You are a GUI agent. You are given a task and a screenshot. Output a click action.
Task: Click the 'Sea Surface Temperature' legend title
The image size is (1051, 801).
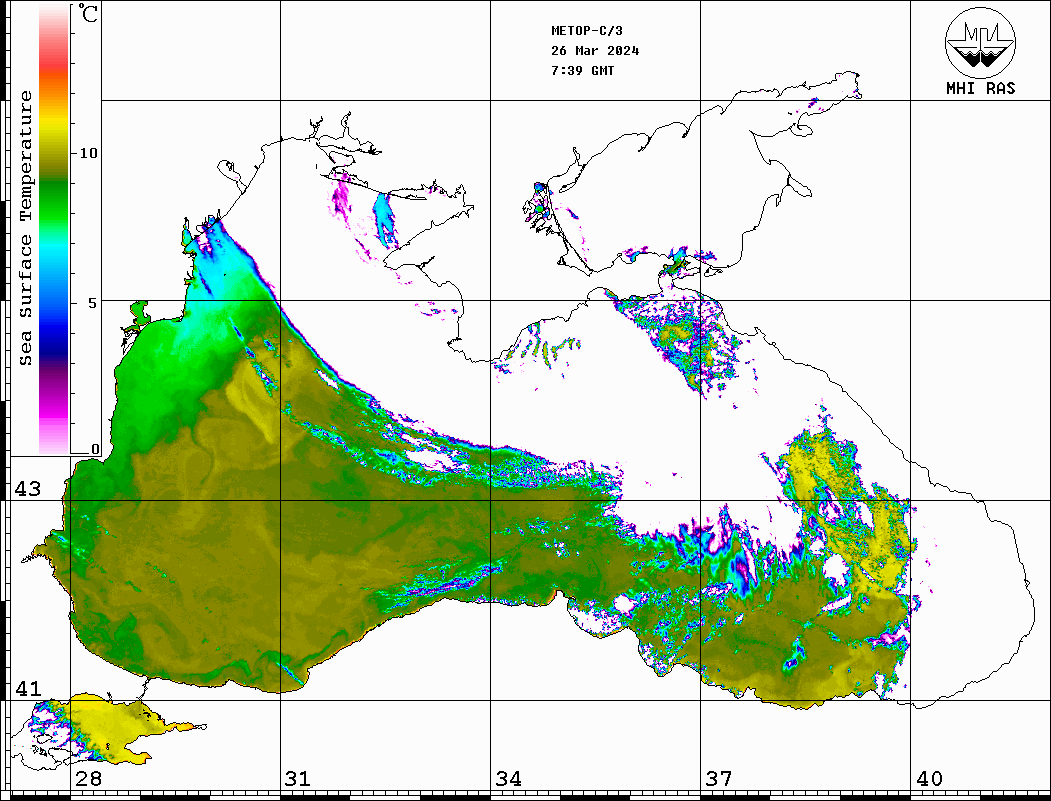(x=25, y=228)
